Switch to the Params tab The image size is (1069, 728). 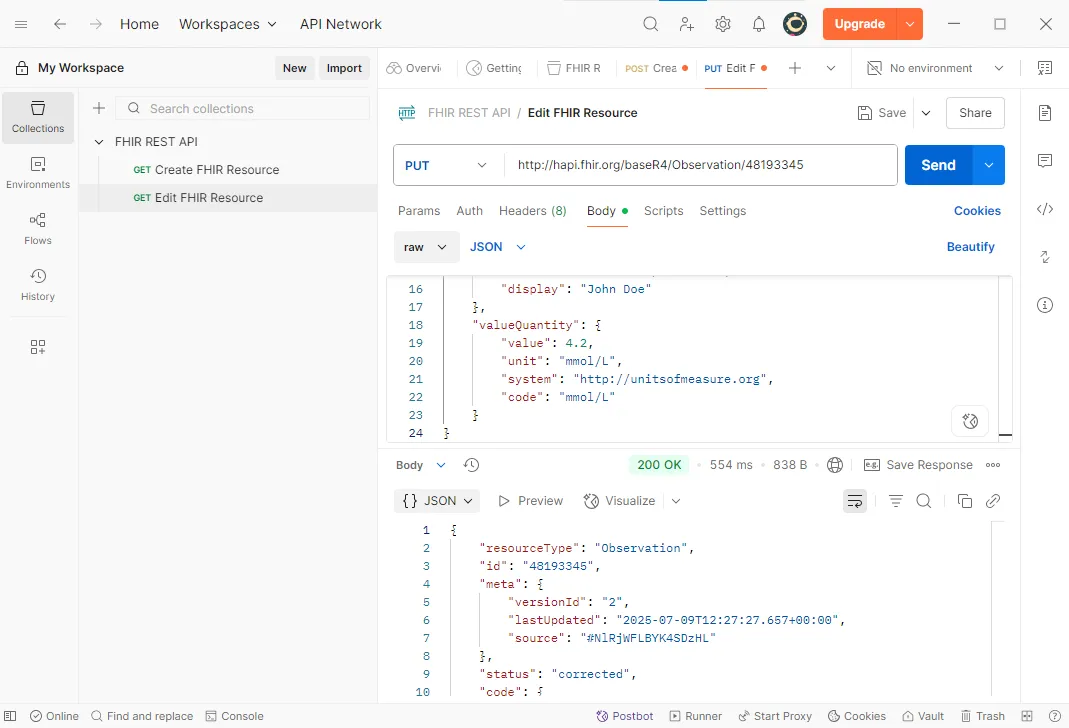(419, 211)
